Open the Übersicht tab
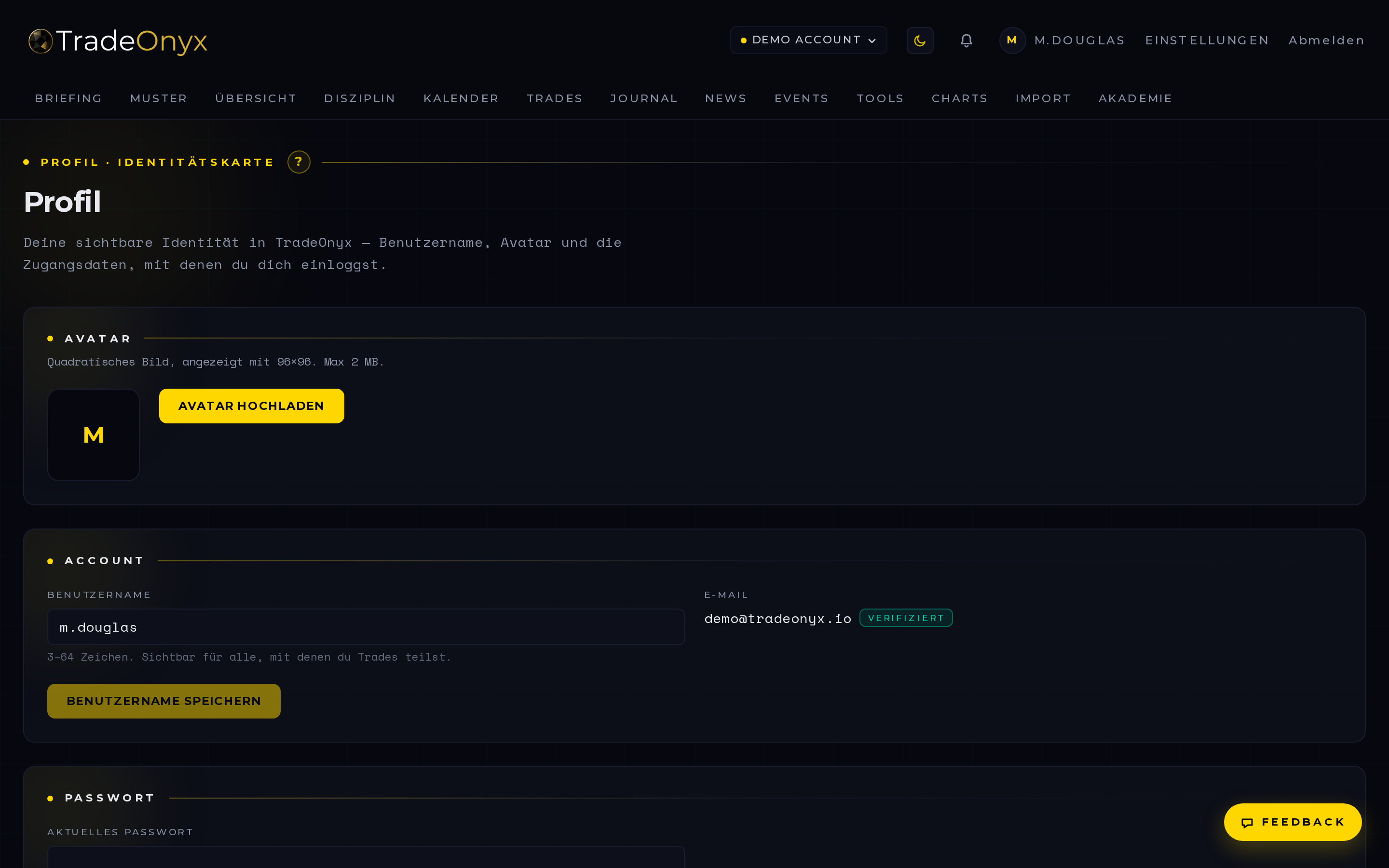The image size is (1389, 868). tap(256, 99)
